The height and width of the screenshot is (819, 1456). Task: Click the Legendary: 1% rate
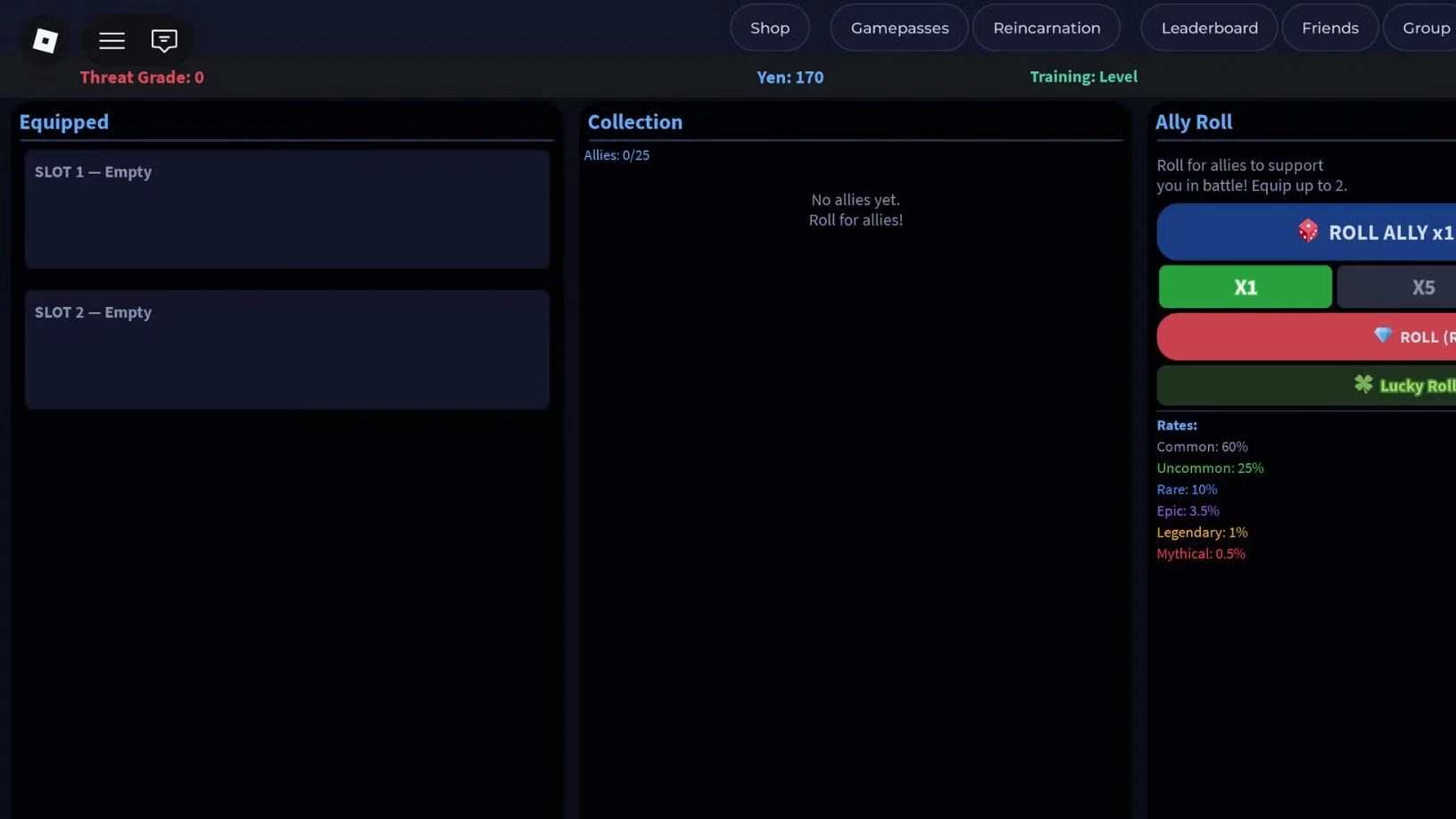(1202, 533)
